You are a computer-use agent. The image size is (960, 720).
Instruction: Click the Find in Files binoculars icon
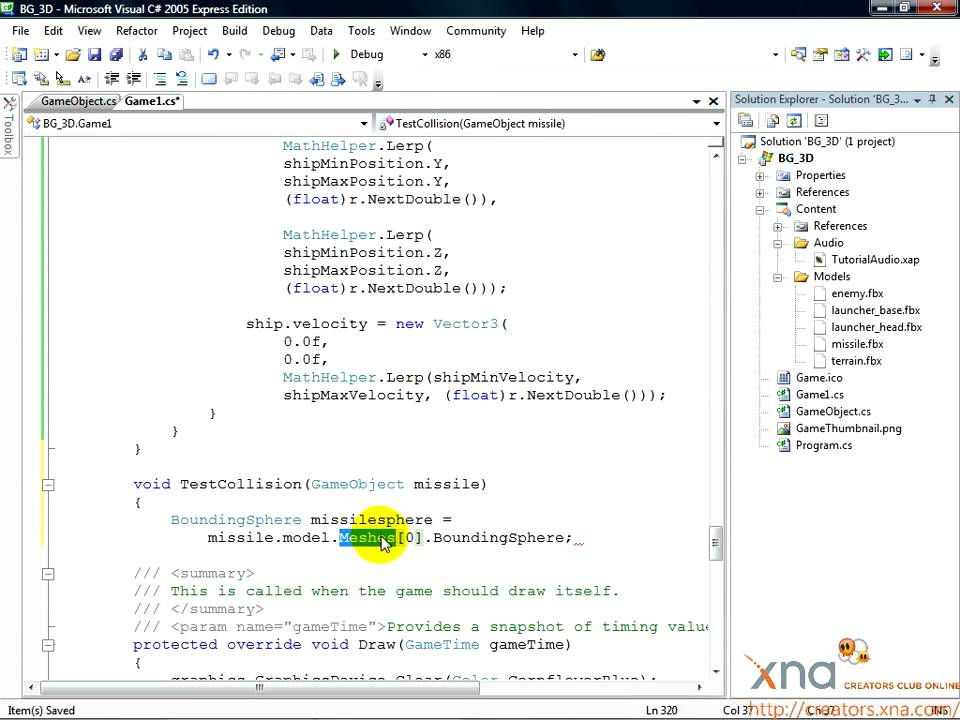598,54
